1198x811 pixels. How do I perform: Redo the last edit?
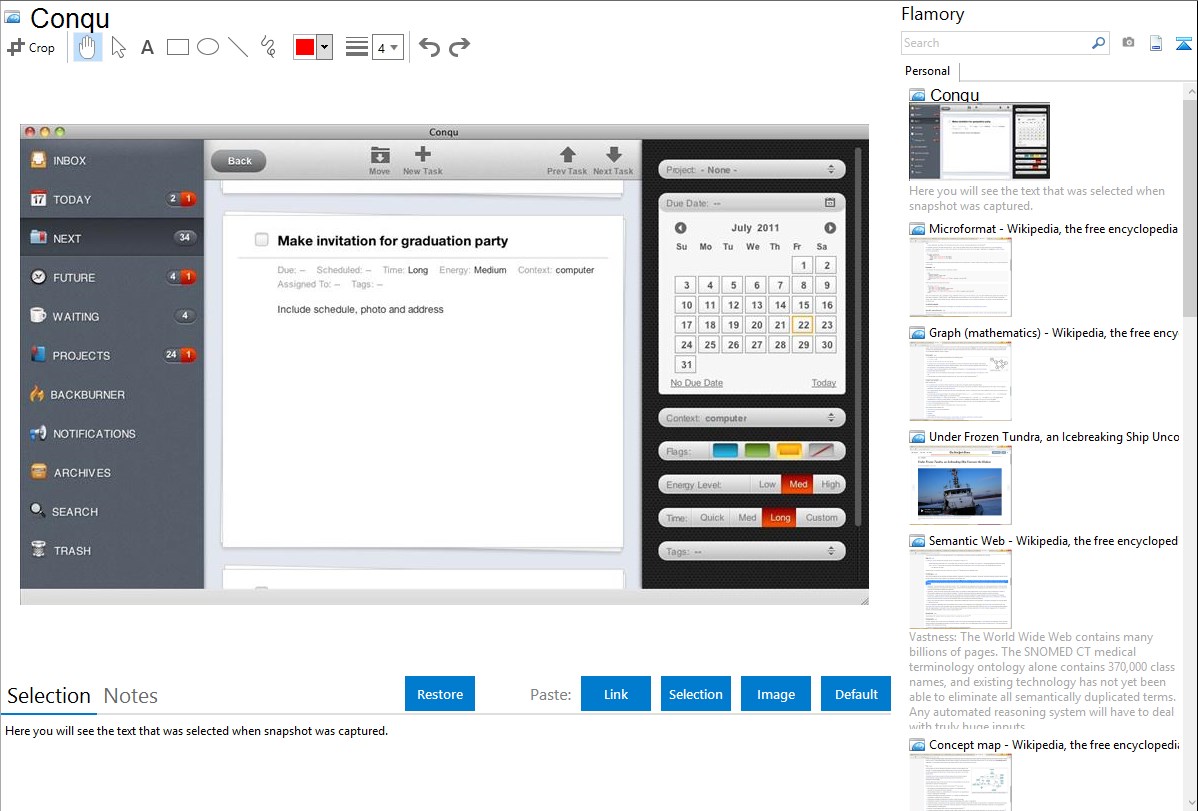(459, 47)
